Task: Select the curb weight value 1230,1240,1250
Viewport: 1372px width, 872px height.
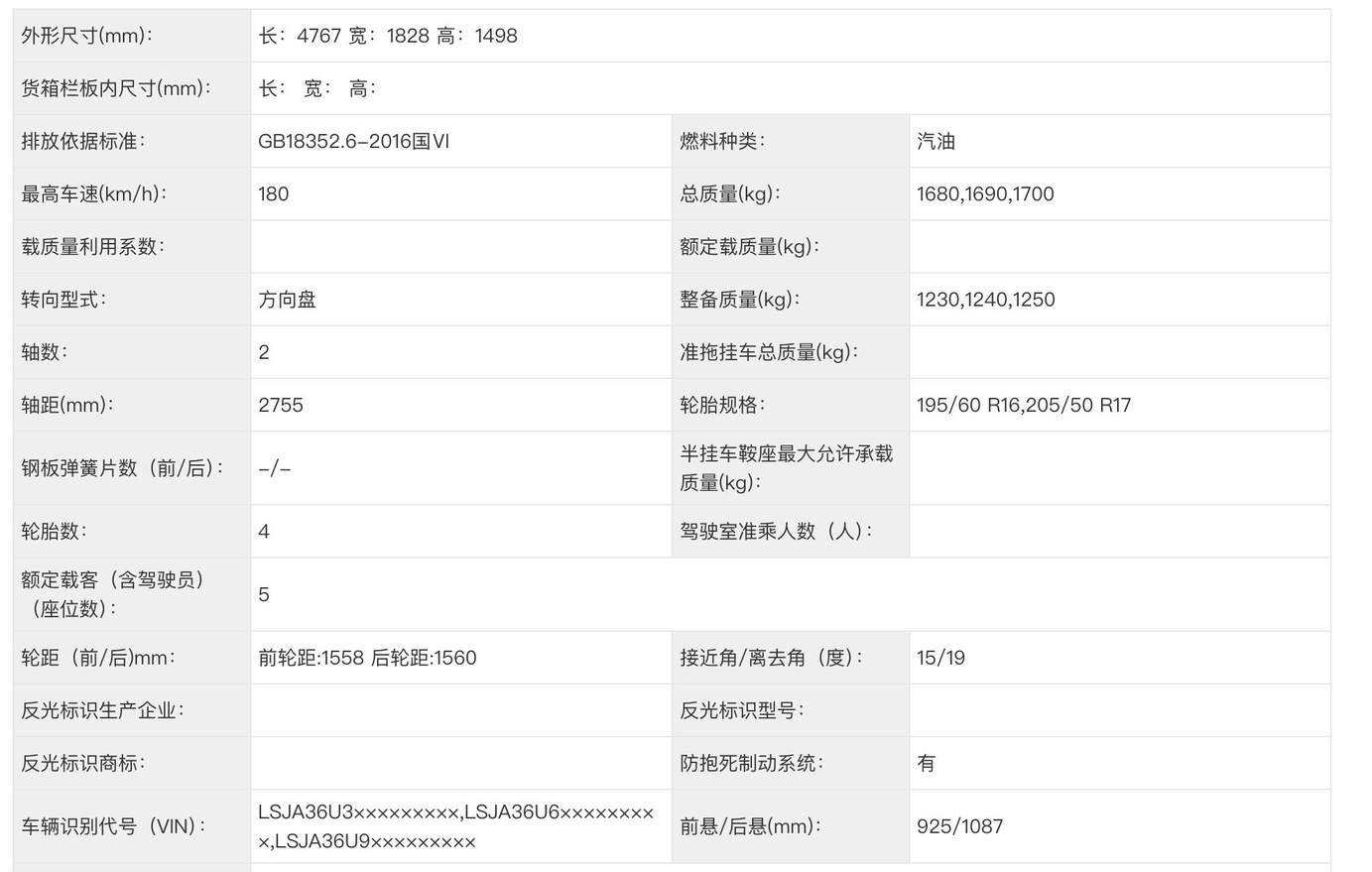Action: (x=985, y=300)
